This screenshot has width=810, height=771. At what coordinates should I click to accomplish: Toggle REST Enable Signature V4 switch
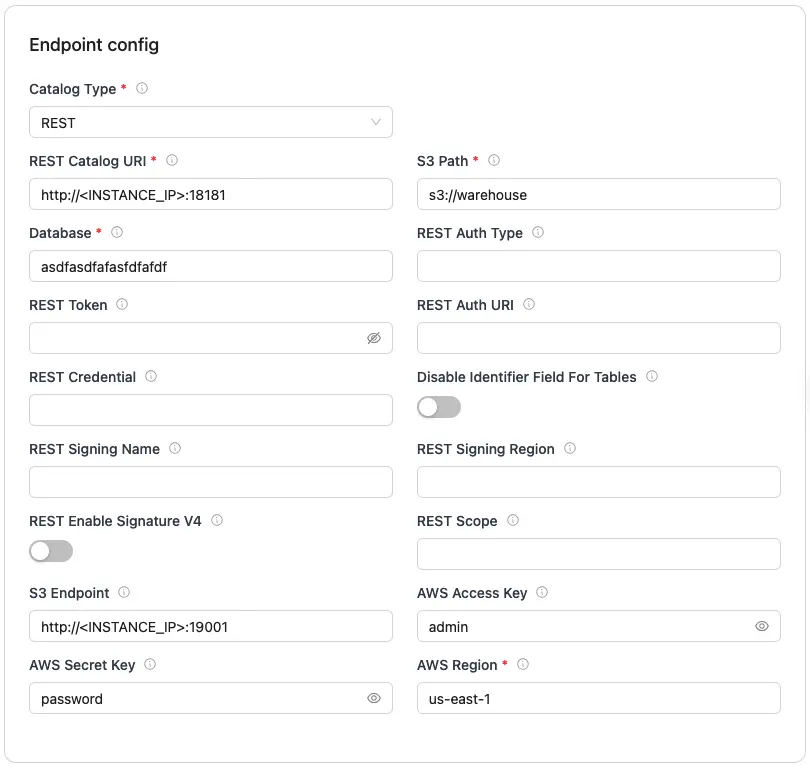(x=51, y=551)
